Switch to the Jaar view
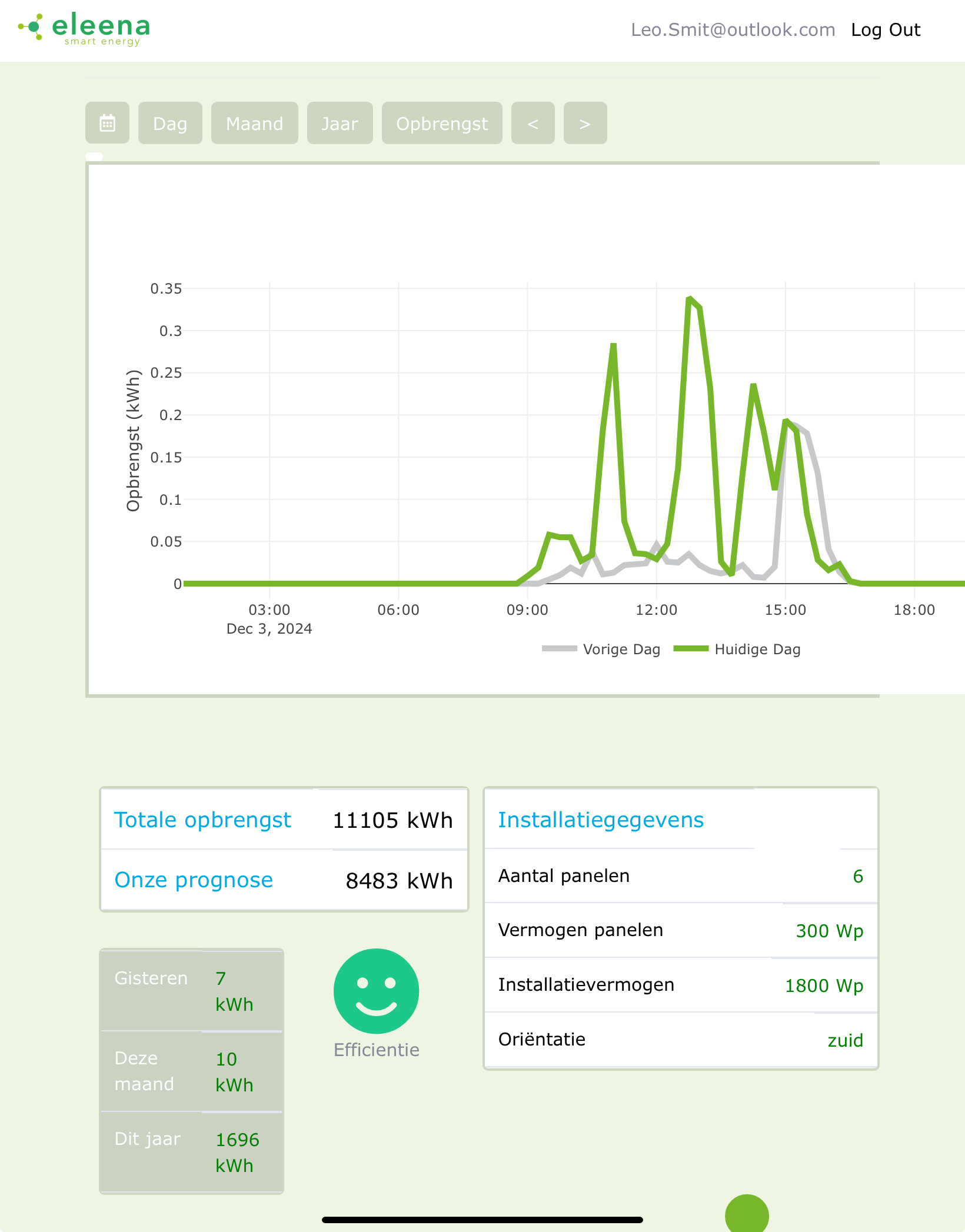Image resolution: width=965 pixels, height=1232 pixels. point(340,123)
